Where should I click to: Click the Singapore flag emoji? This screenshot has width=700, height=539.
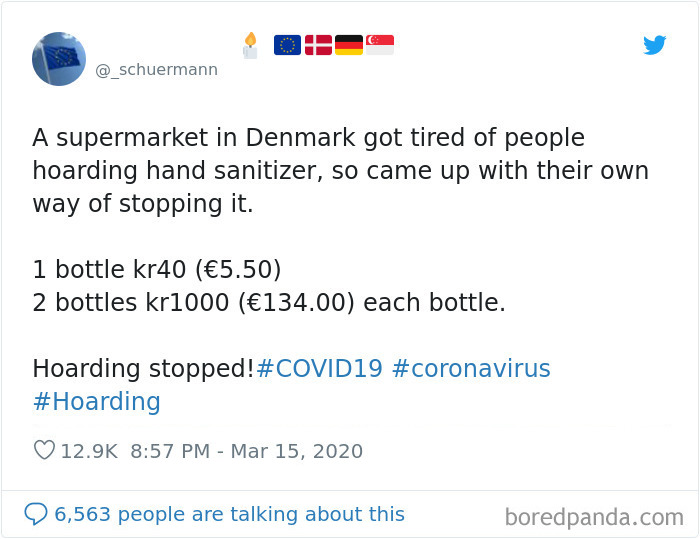tap(380, 45)
